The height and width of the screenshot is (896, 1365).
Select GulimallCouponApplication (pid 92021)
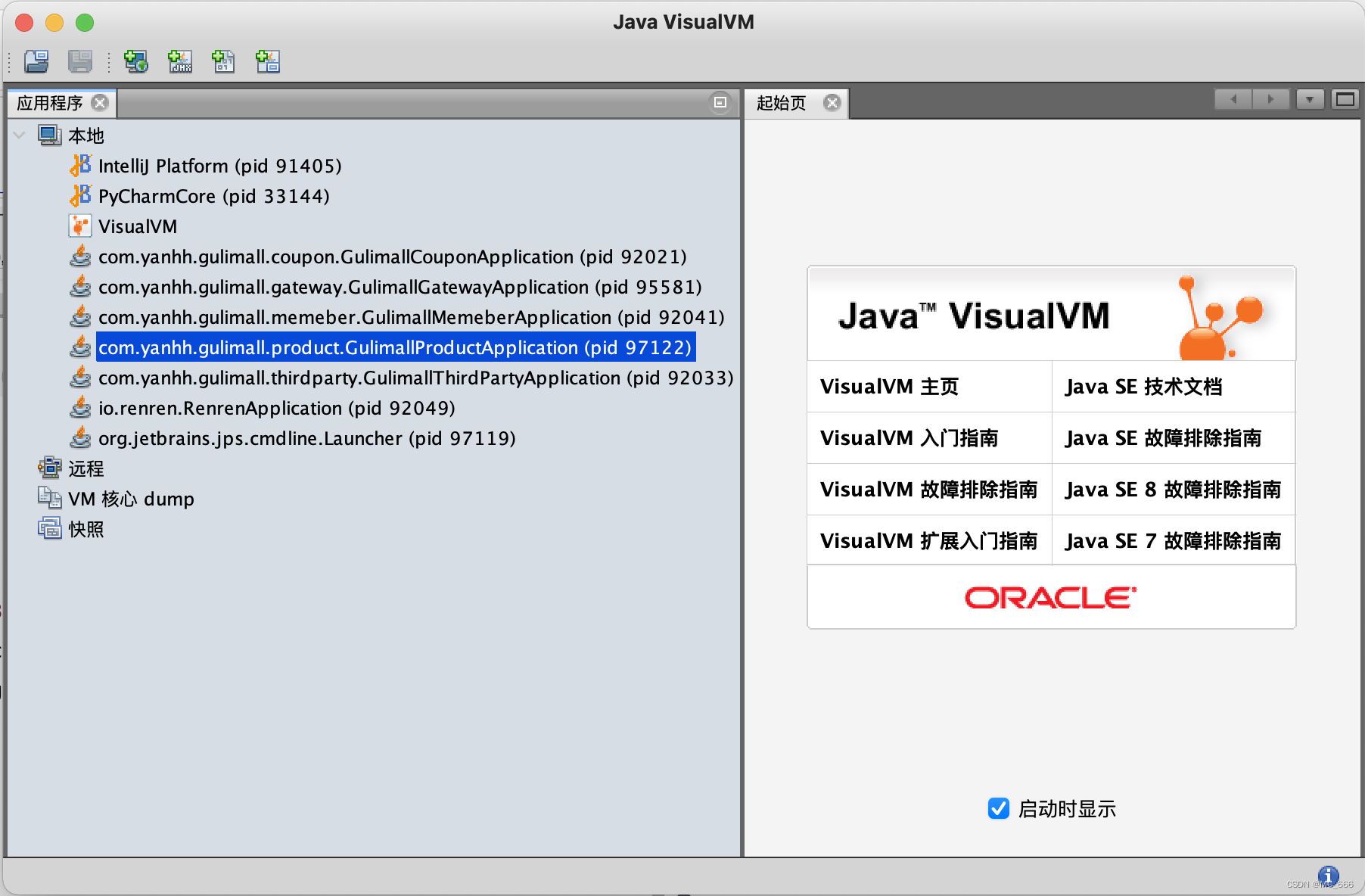[x=393, y=257]
